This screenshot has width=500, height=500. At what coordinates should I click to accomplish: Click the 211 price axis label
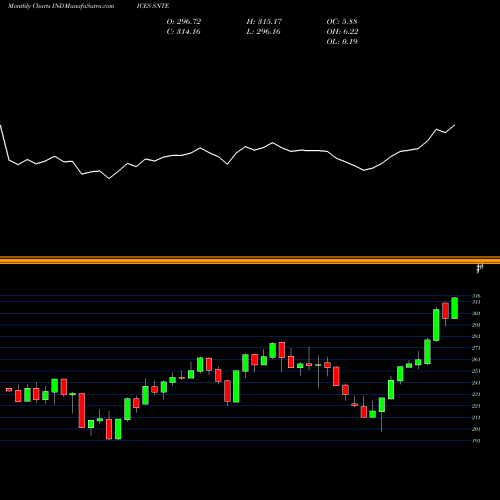point(476,417)
